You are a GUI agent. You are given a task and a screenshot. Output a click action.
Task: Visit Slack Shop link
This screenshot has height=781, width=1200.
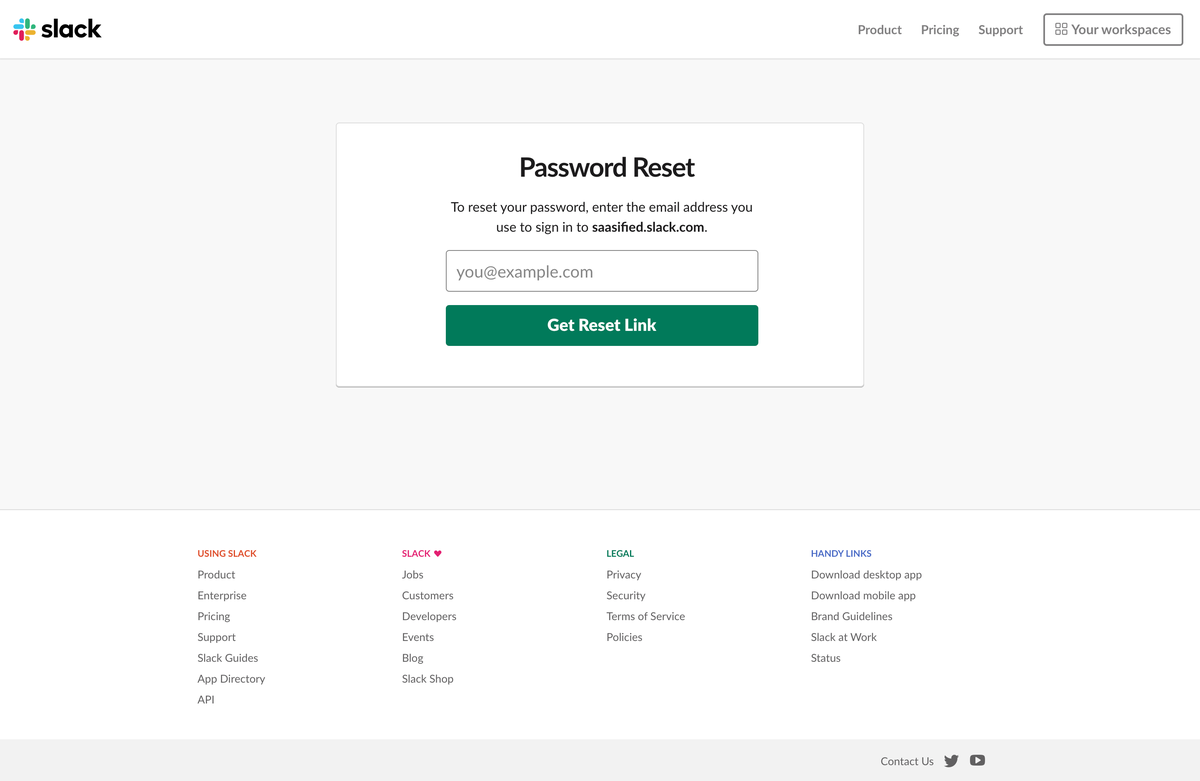pos(428,679)
